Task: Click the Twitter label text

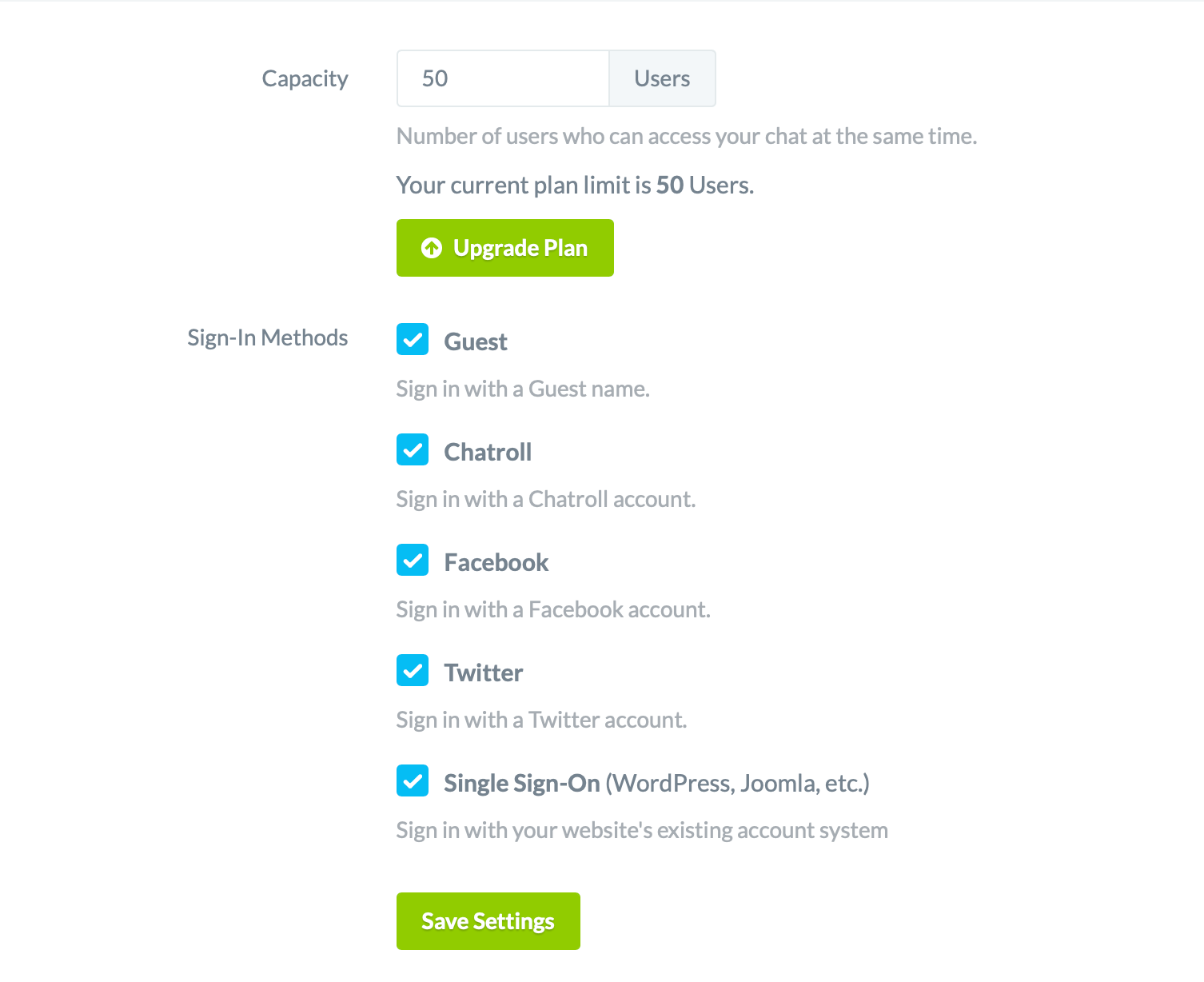Action: [x=484, y=673]
